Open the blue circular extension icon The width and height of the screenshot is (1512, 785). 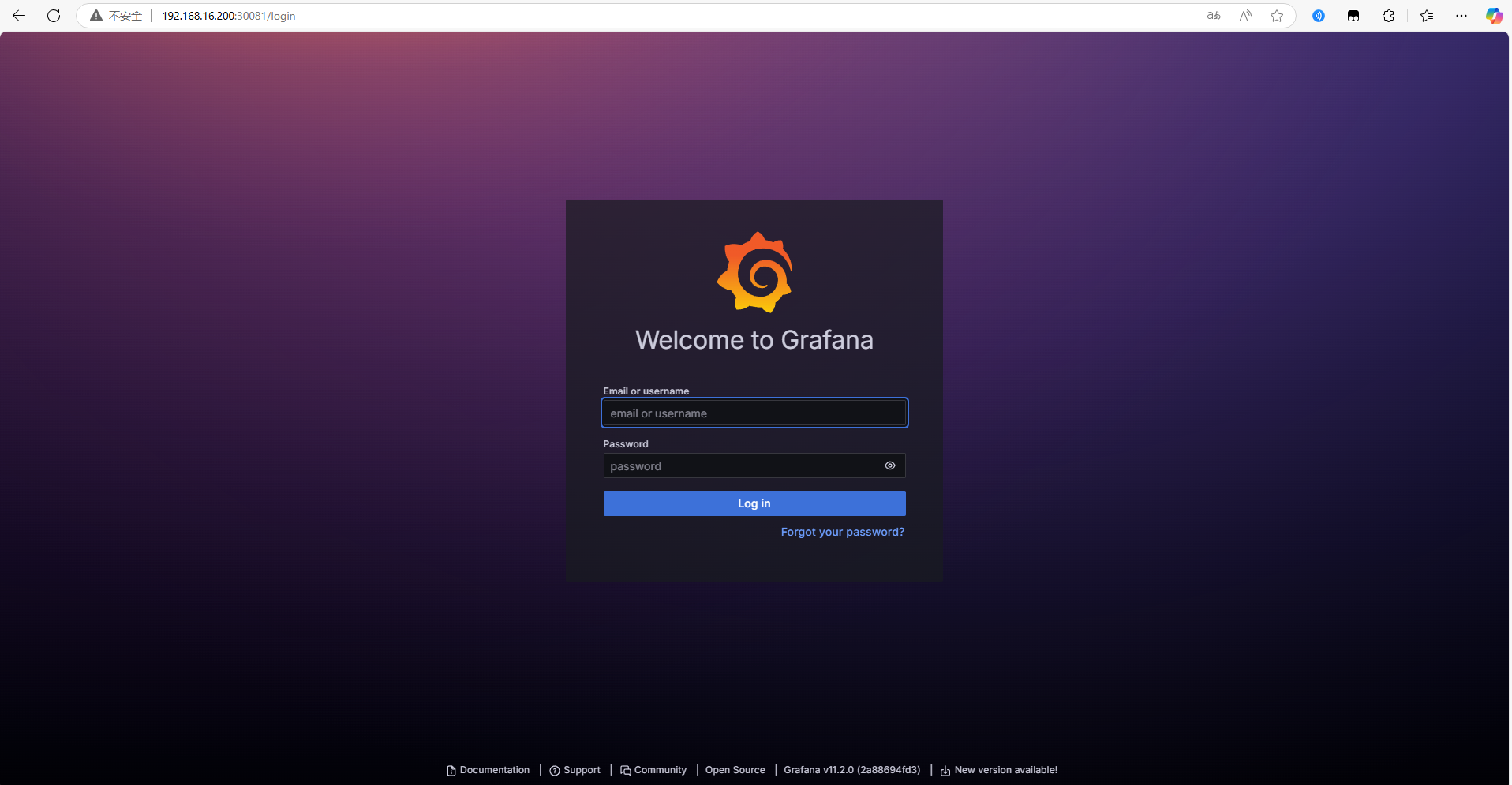(1319, 16)
